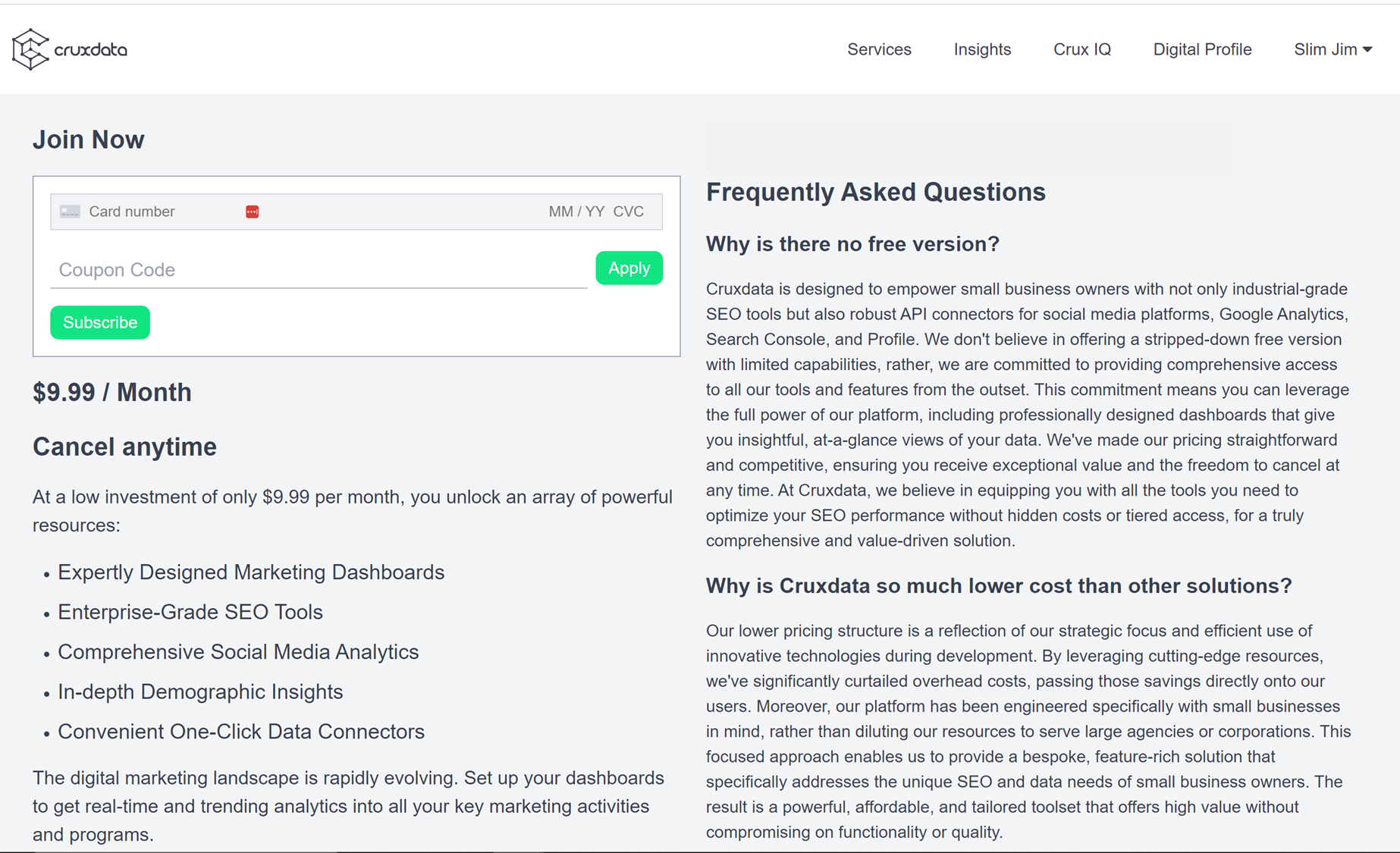Click the CVC field
Screen dimensions: 1400x853
629,212
